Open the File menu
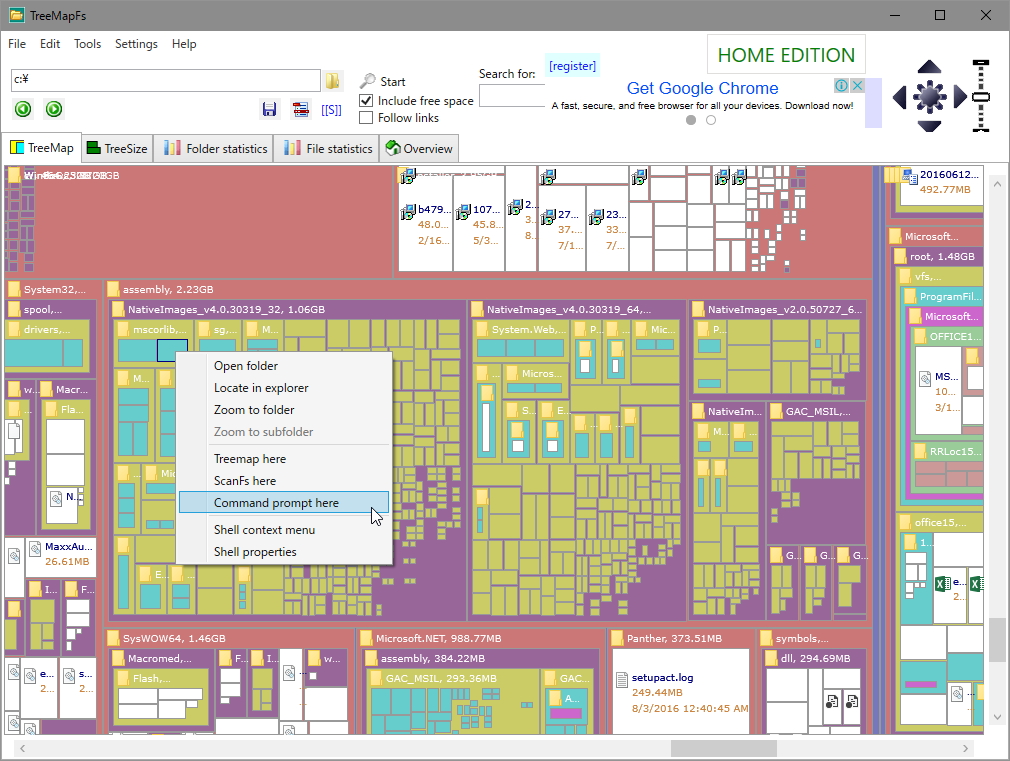This screenshot has height=761, width=1010. [17, 44]
